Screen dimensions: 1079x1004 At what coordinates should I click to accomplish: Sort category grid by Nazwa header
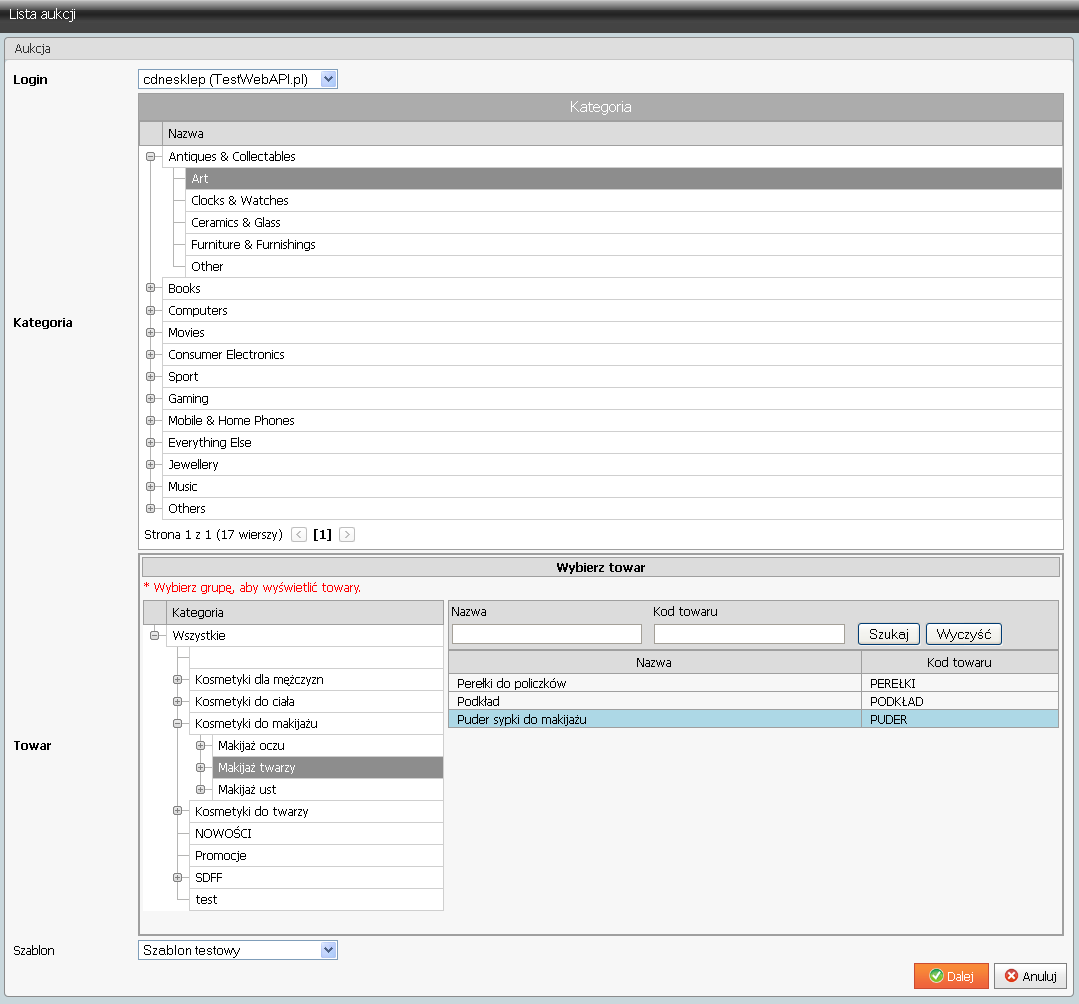click(x=612, y=133)
